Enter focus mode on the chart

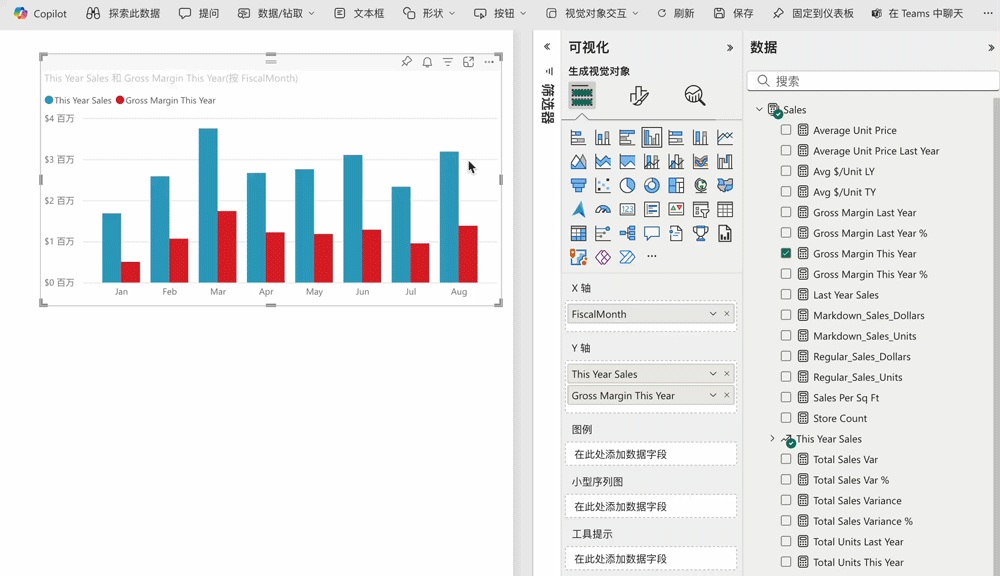click(x=468, y=62)
